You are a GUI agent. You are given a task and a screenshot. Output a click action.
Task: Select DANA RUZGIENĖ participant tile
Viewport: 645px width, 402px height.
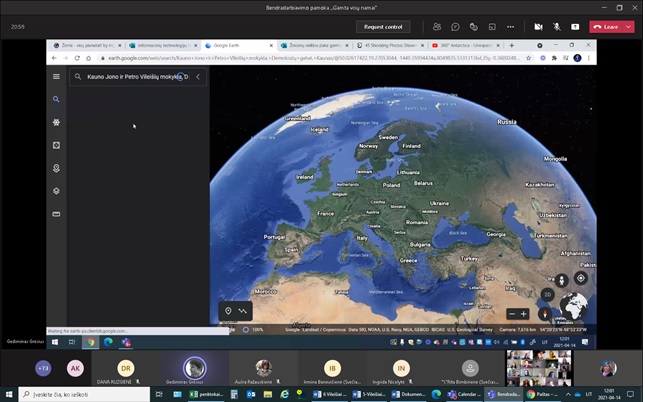pos(125,368)
